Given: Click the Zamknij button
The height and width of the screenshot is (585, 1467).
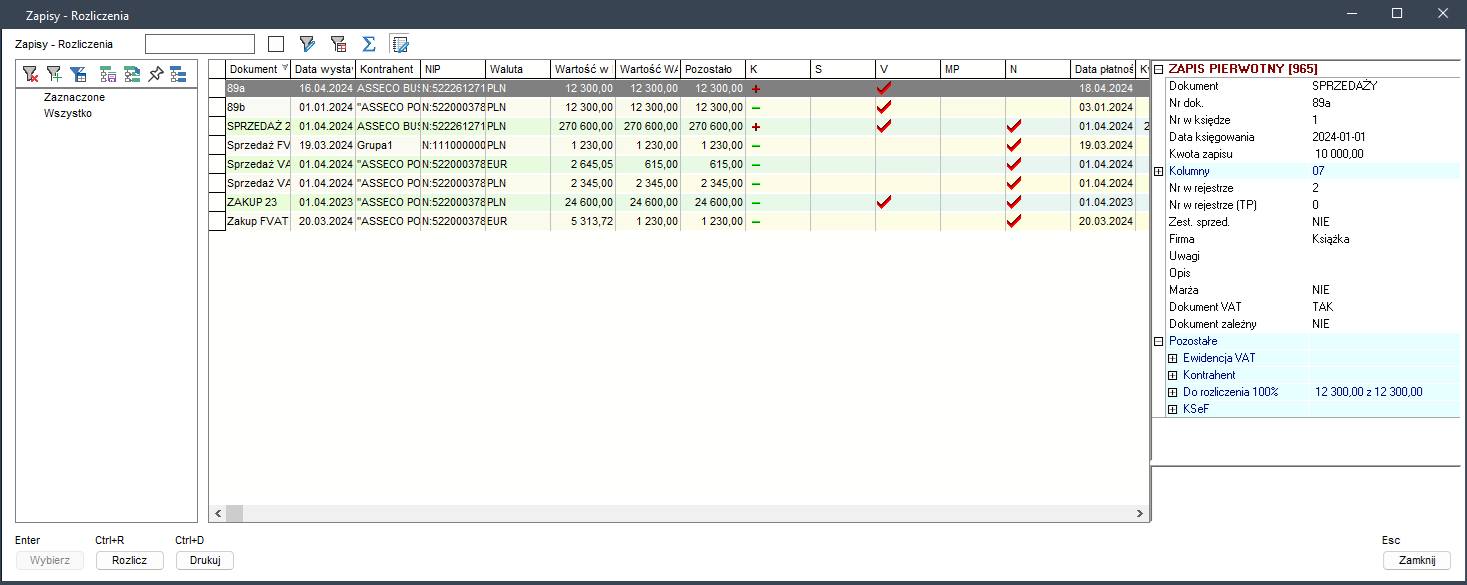Looking at the screenshot, I should [1417, 560].
